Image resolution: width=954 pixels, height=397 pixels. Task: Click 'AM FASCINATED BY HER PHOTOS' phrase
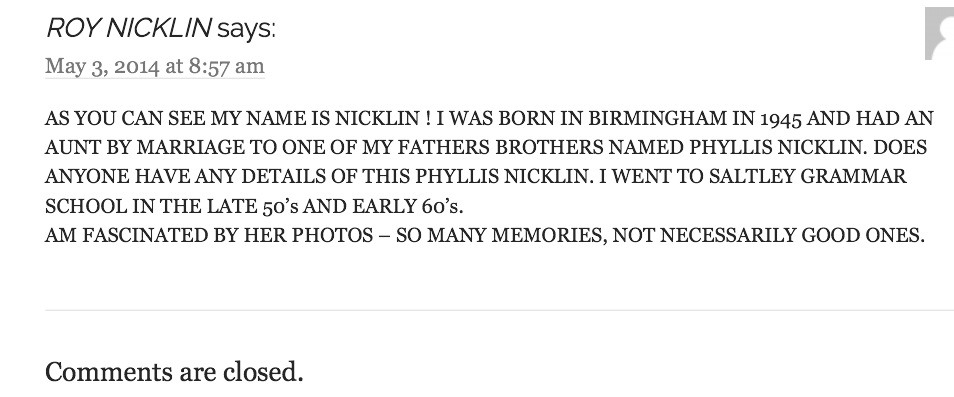point(209,235)
